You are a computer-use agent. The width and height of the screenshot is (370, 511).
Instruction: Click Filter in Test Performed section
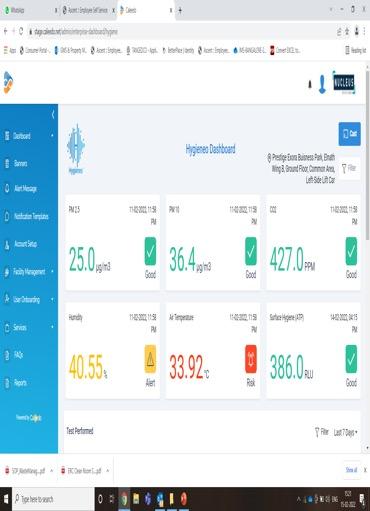[322, 433]
